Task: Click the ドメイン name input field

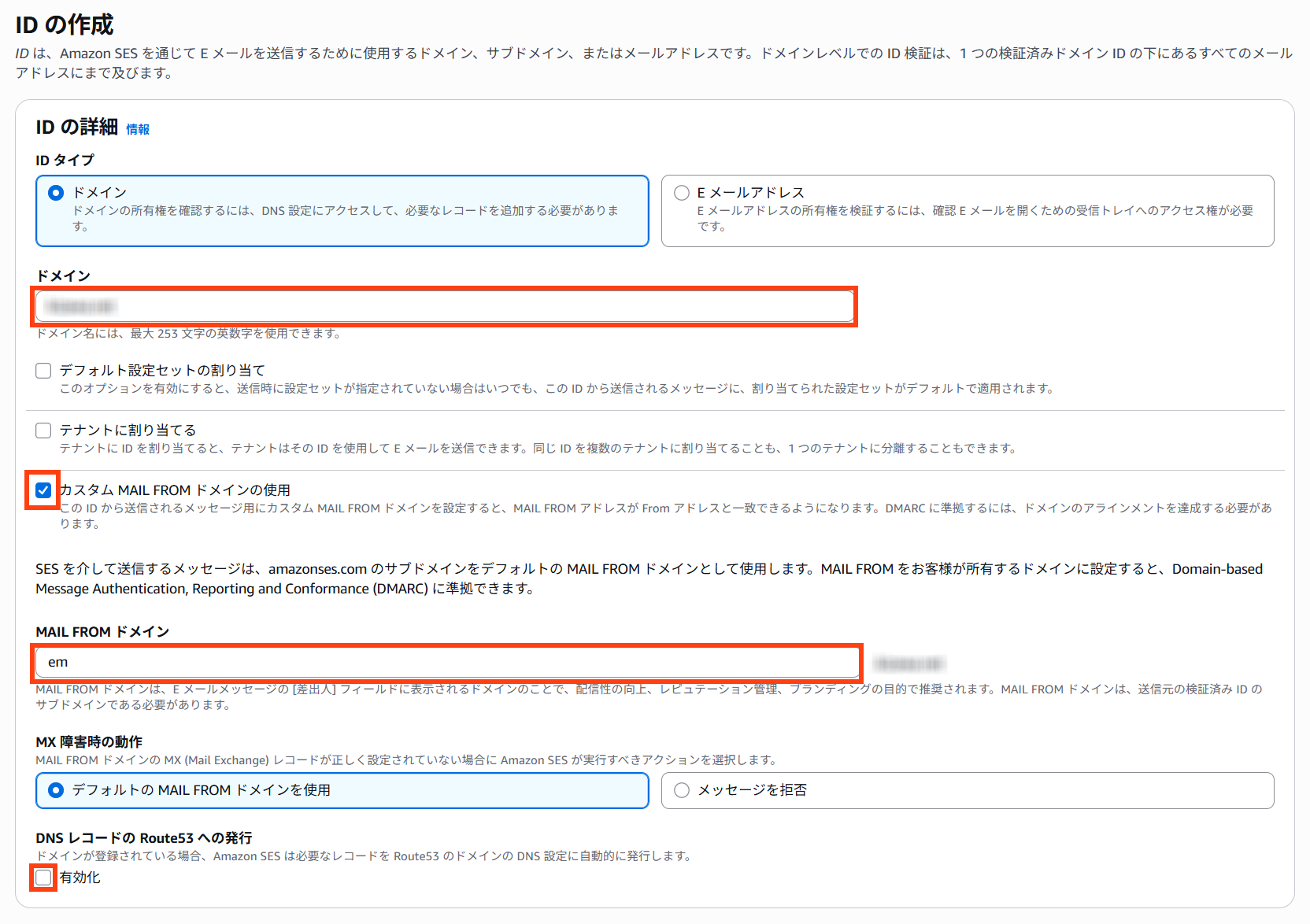Action: [x=445, y=306]
